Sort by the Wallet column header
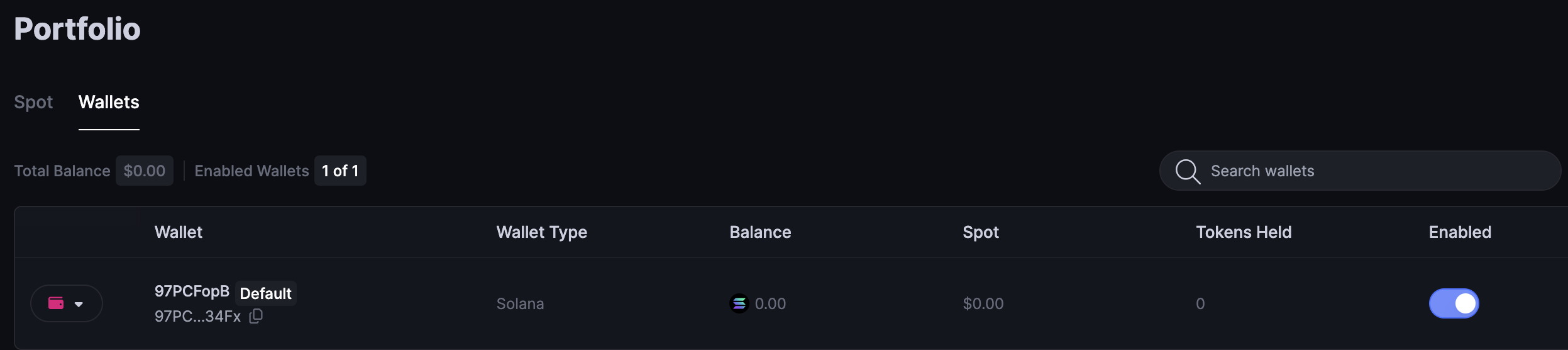Viewport: 1568px width, 350px height. coord(179,232)
